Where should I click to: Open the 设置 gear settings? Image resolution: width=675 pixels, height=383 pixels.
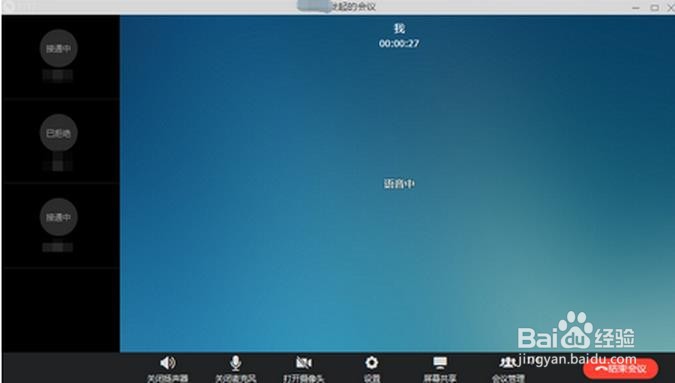click(372, 369)
